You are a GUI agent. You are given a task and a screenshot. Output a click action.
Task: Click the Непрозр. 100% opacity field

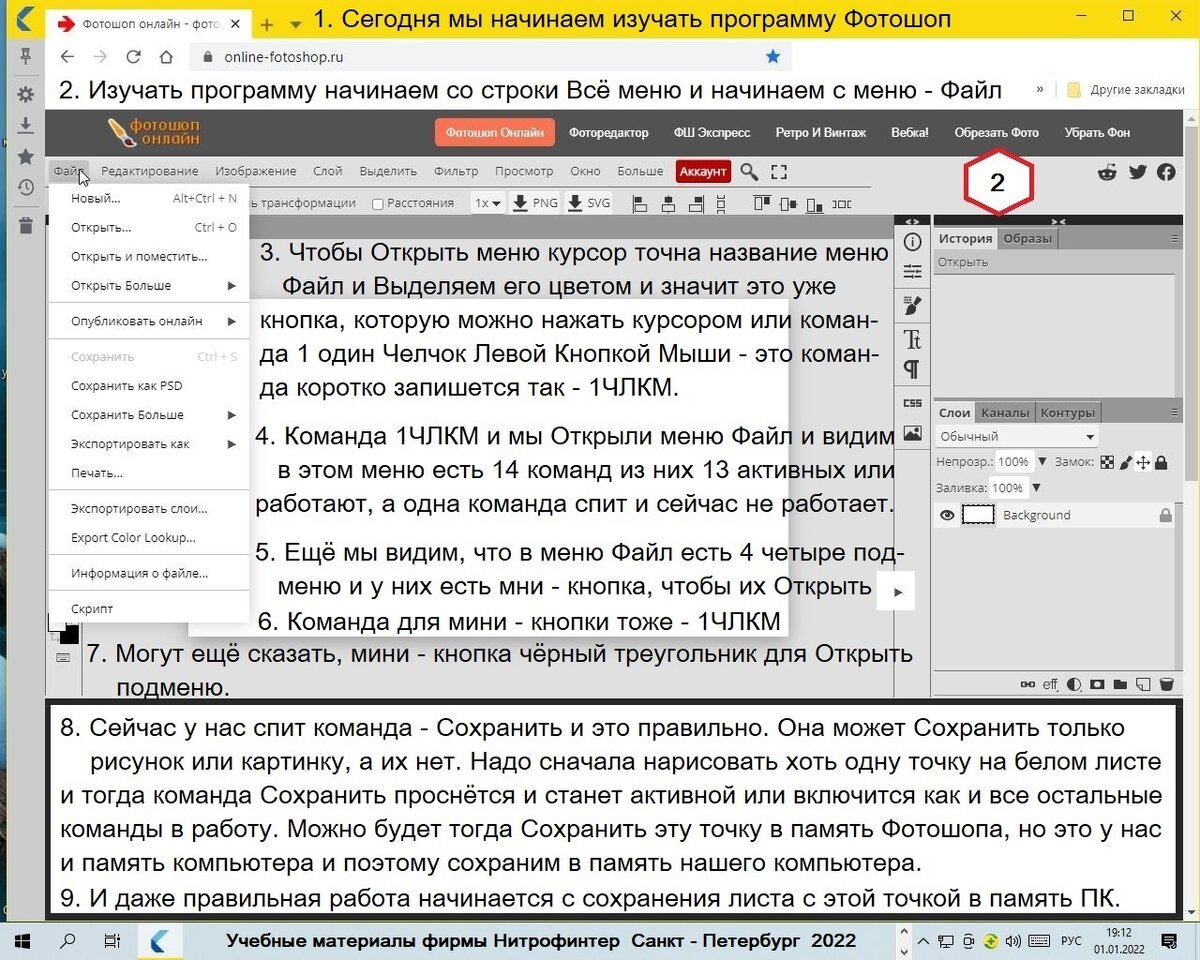click(x=1014, y=462)
